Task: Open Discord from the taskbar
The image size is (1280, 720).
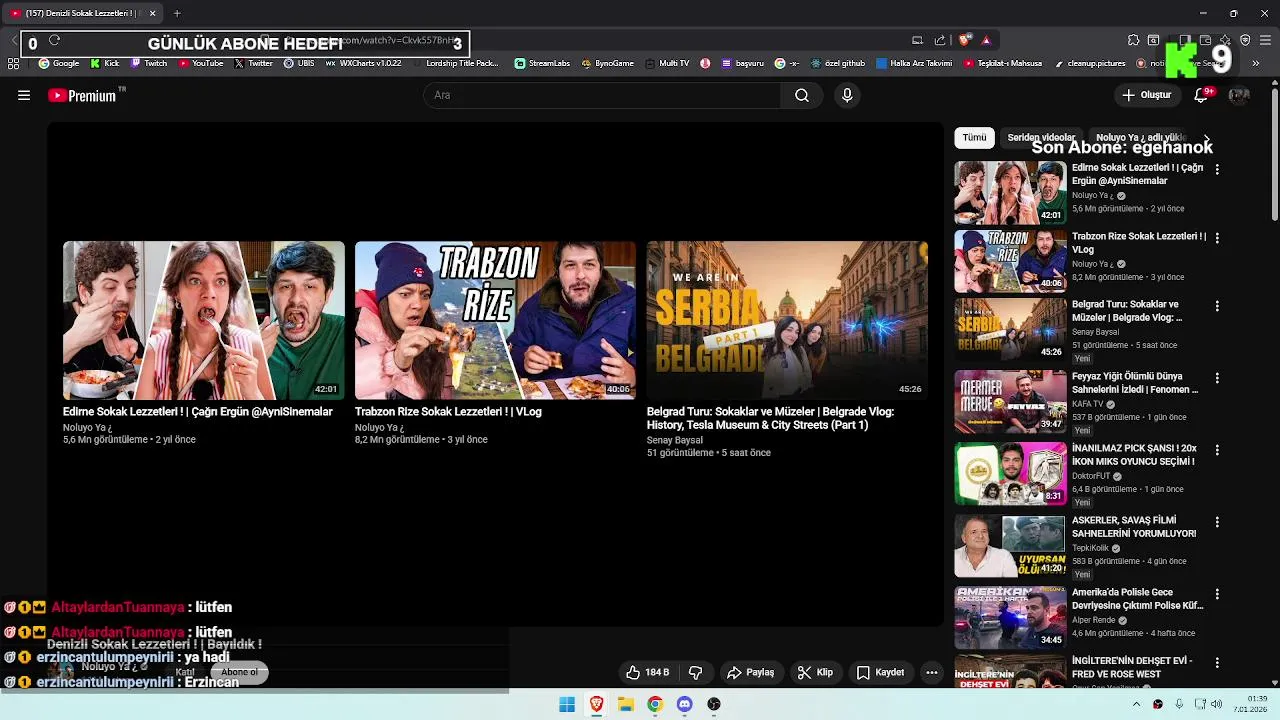Action: pyautogui.click(x=684, y=704)
